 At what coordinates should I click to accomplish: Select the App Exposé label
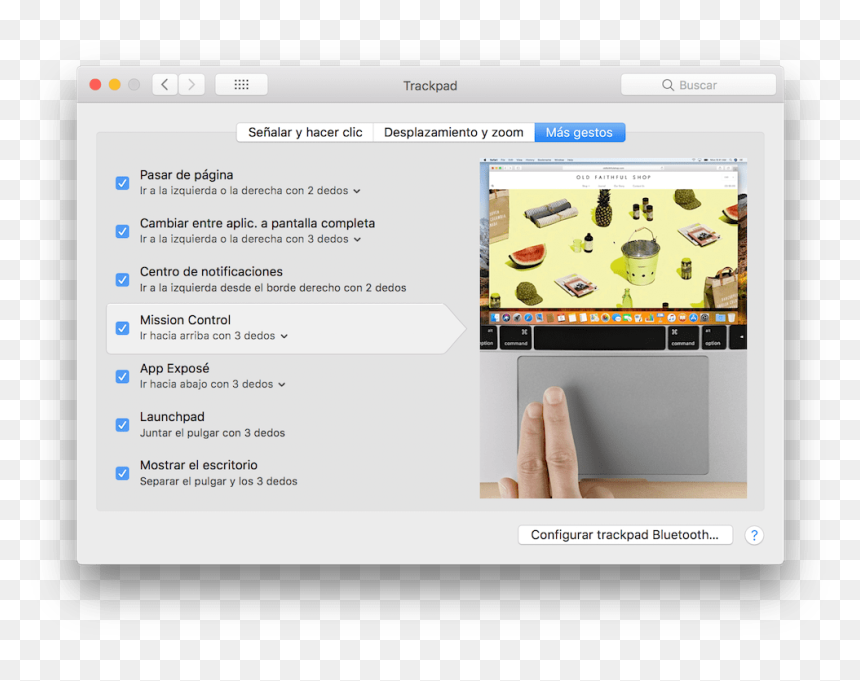coord(174,368)
